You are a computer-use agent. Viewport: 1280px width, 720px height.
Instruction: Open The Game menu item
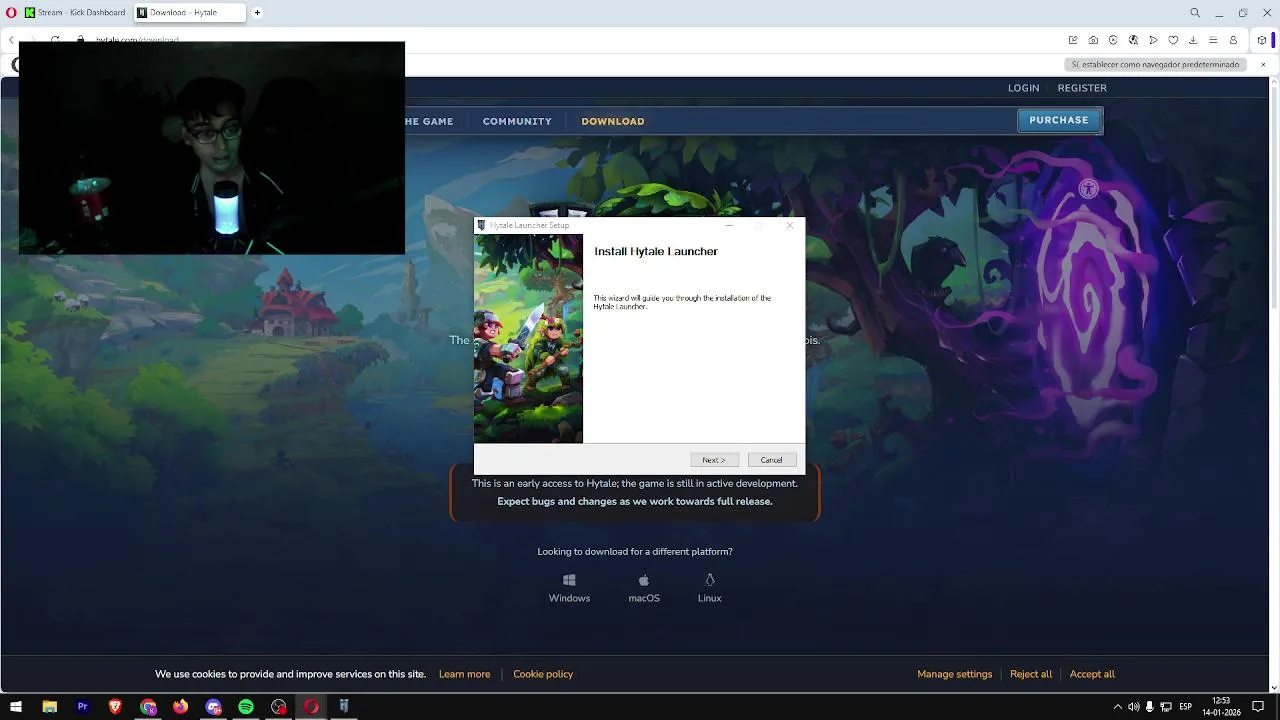[429, 121]
